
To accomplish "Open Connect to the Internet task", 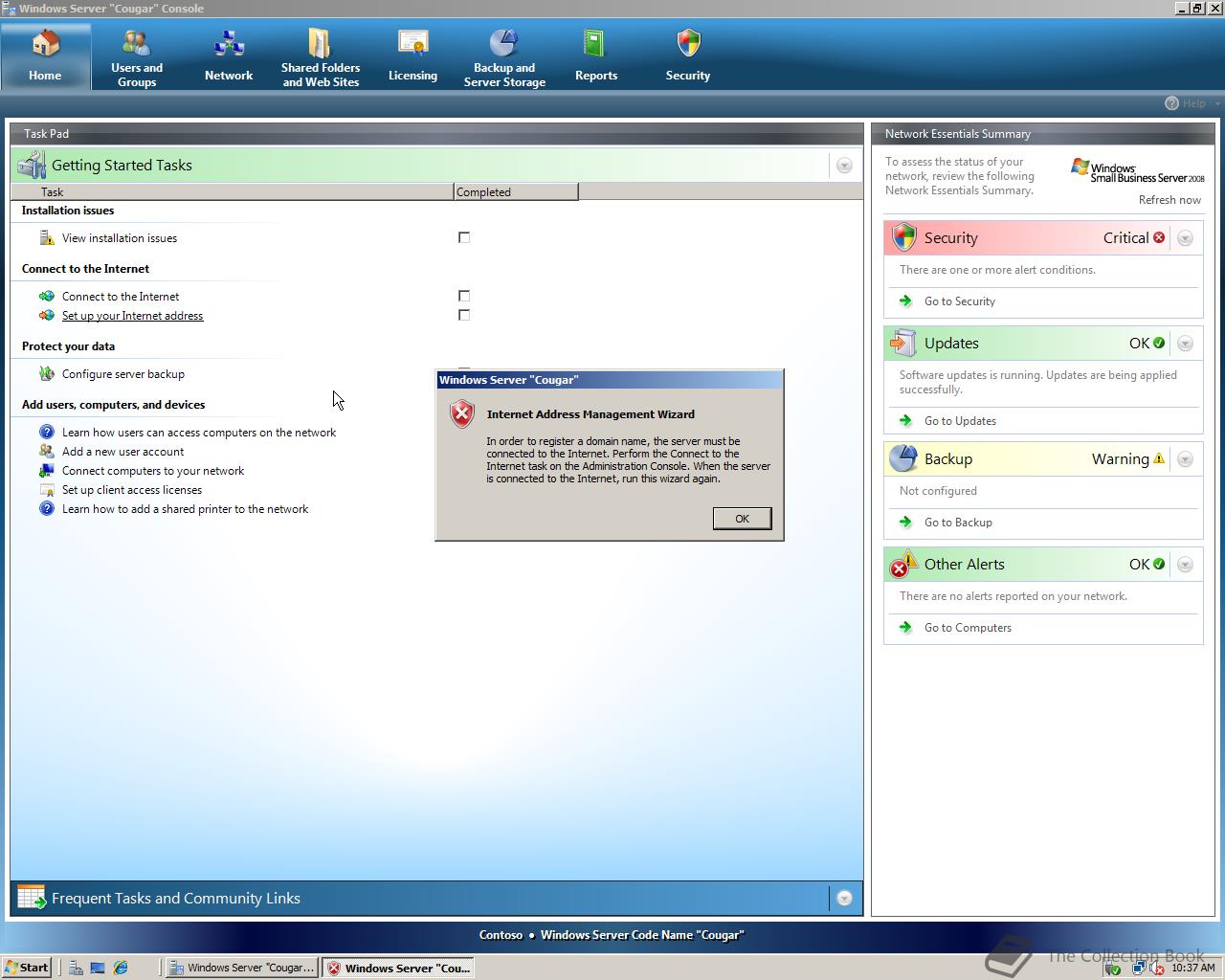I will (x=121, y=296).
